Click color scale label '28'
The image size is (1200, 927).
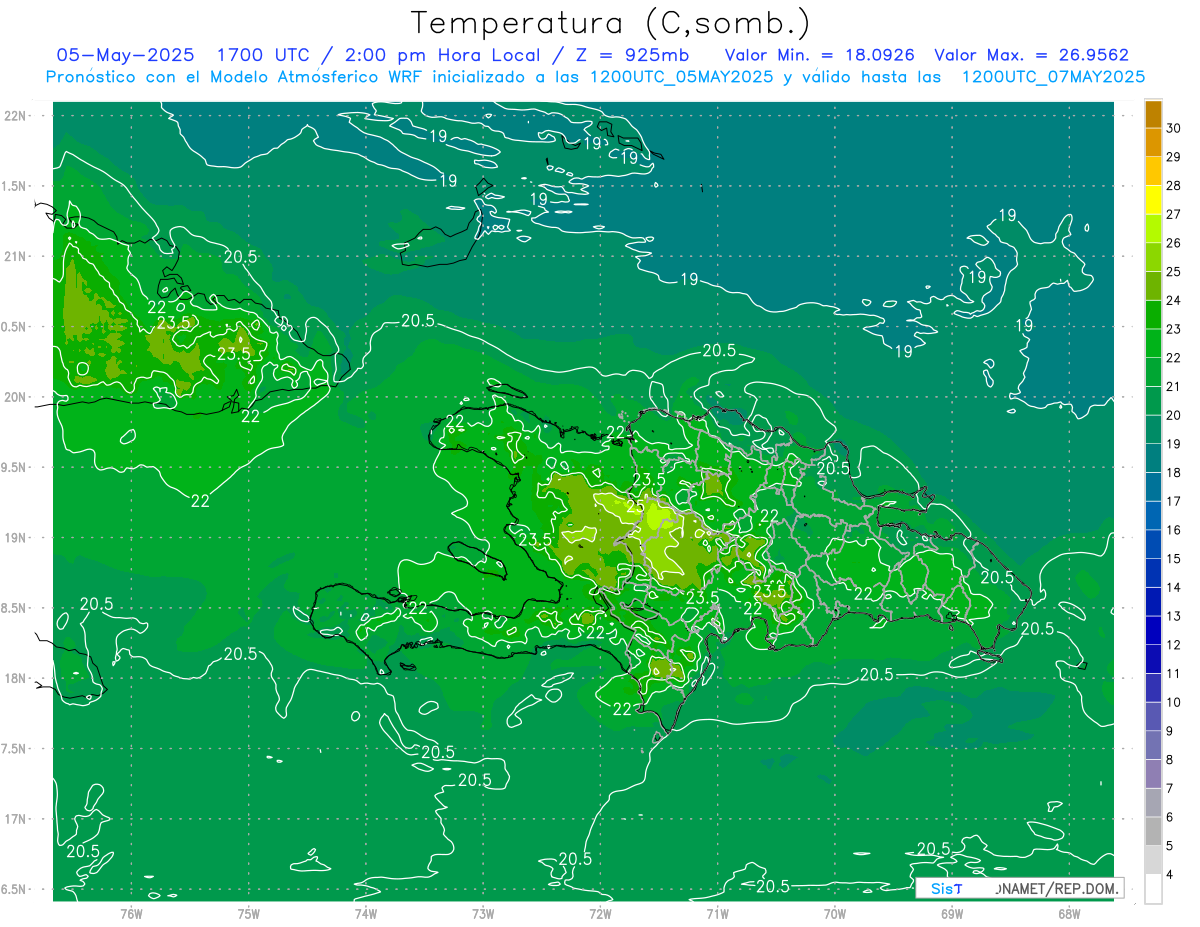pyautogui.click(x=1174, y=186)
